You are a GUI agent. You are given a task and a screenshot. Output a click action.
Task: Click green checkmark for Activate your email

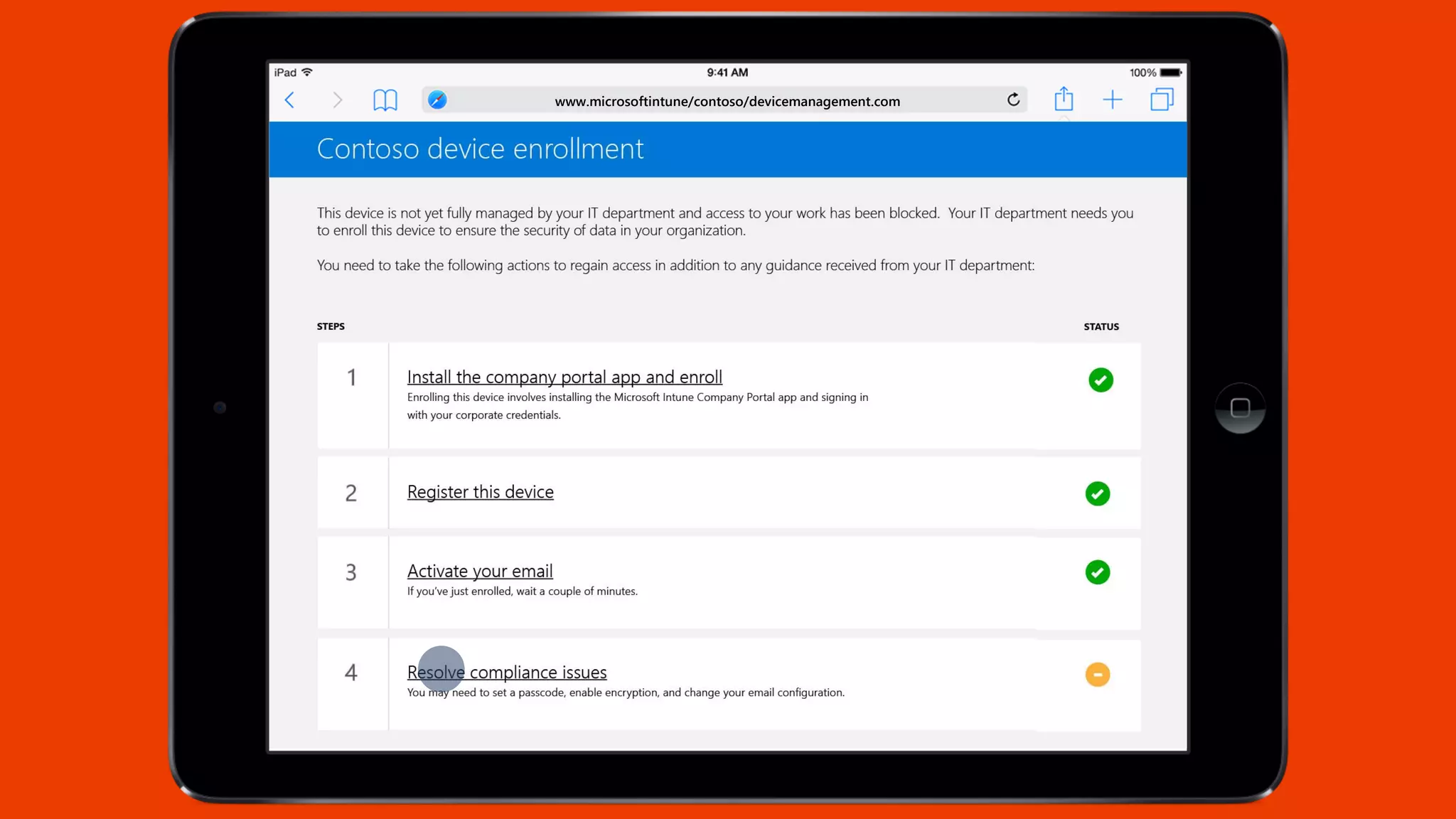[x=1098, y=572]
